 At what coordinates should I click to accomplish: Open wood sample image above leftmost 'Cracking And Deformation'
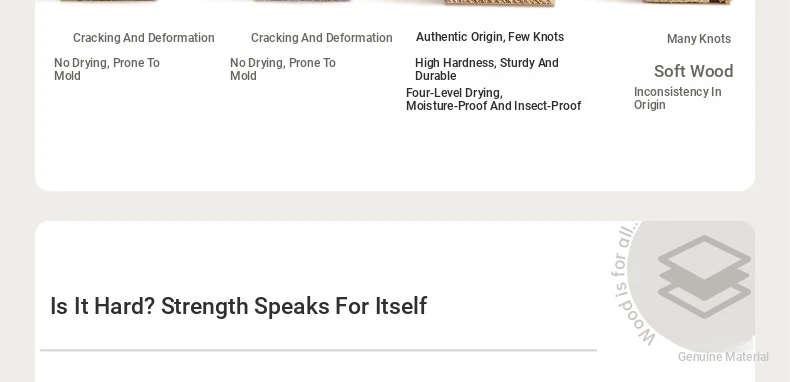[x=108, y=1]
